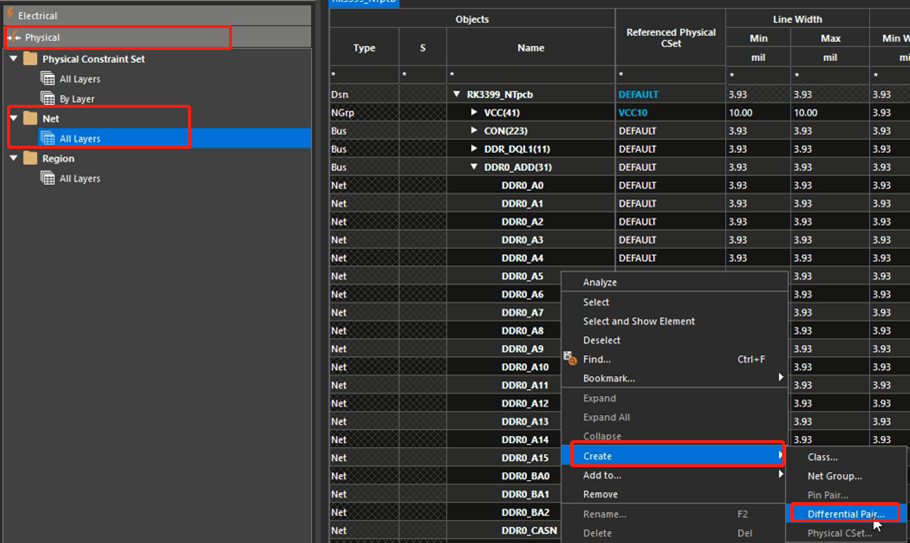Image resolution: width=910 pixels, height=543 pixels.
Task: Select All Layers under Net
Action: (80, 139)
